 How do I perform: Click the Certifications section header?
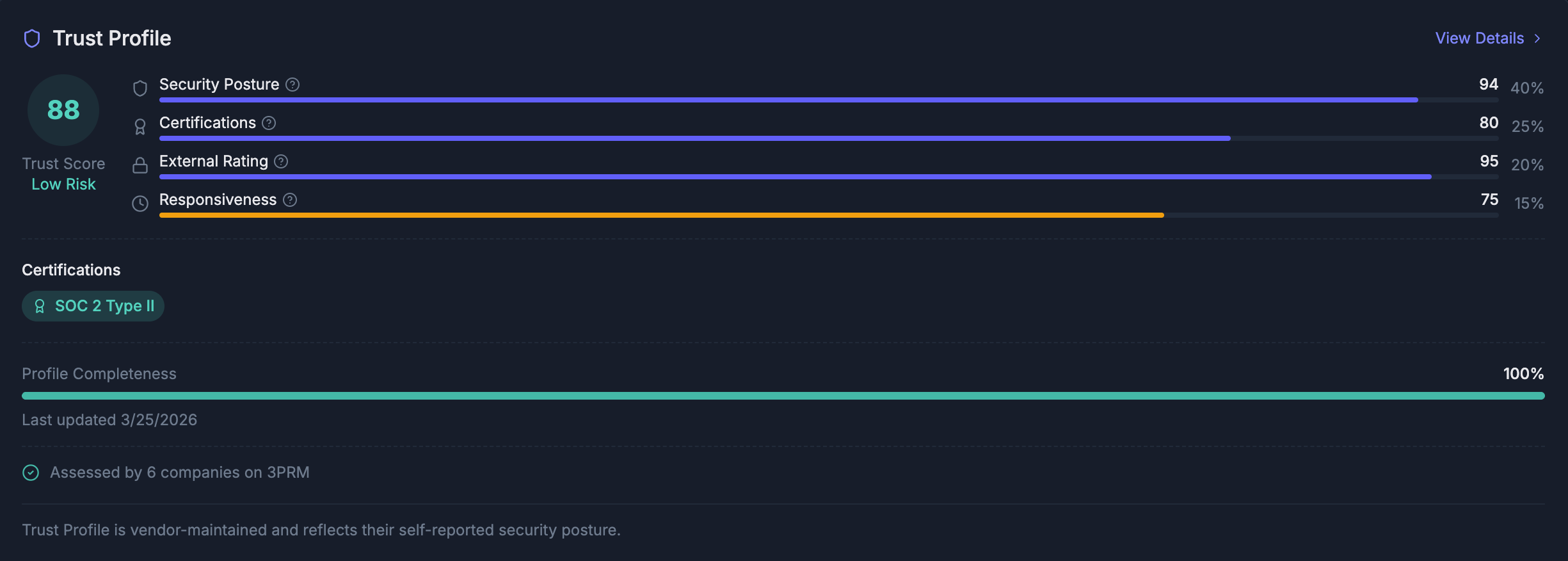click(71, 270)
